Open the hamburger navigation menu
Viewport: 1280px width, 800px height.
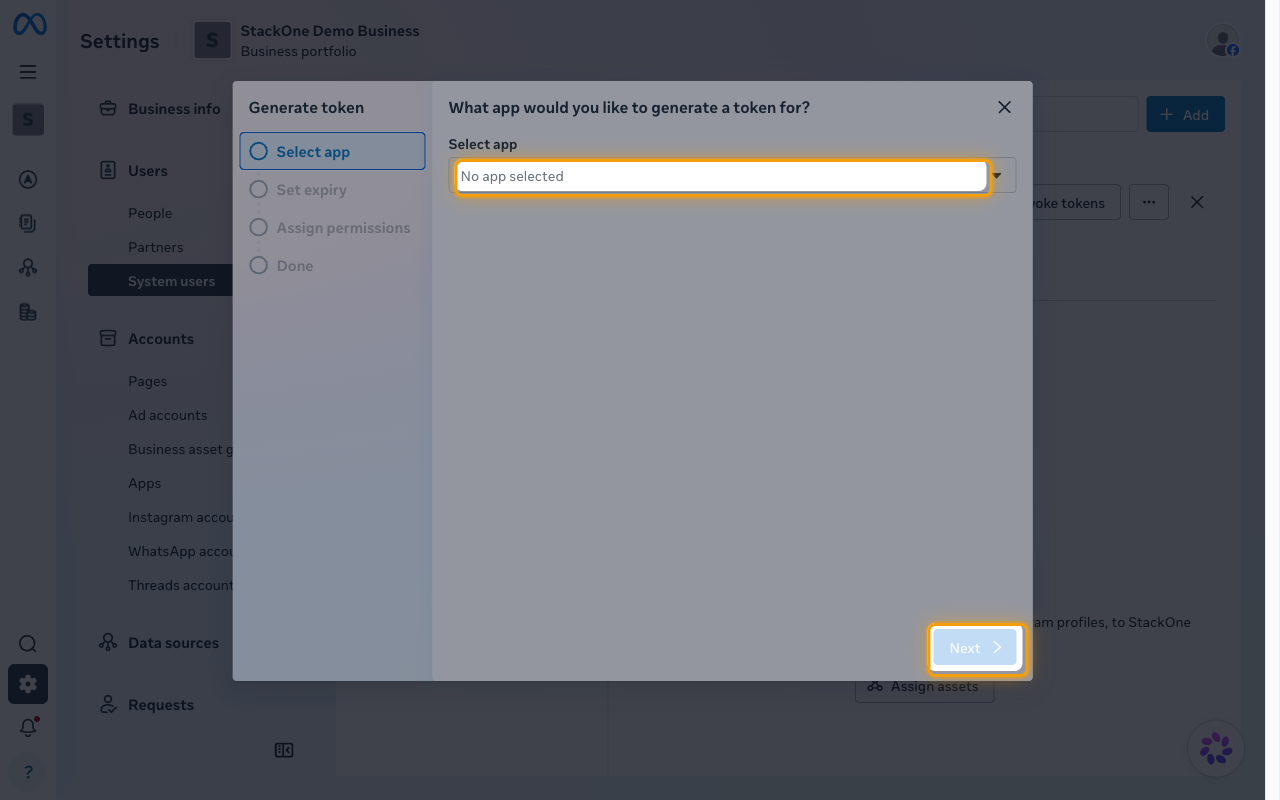[28, 72]
